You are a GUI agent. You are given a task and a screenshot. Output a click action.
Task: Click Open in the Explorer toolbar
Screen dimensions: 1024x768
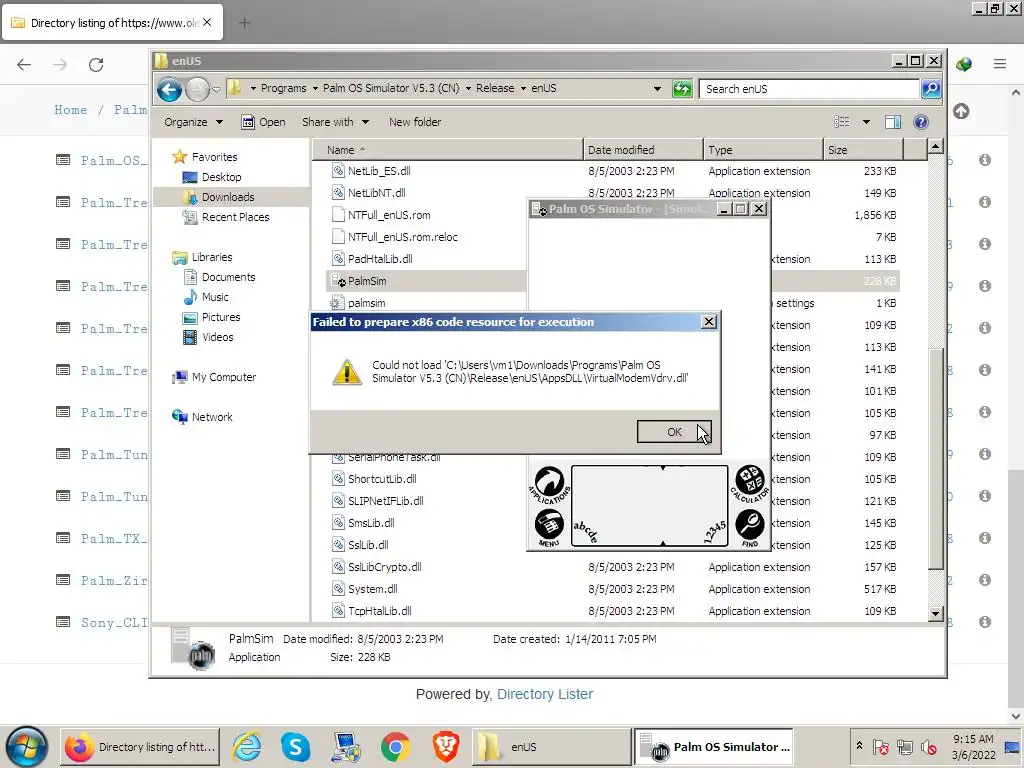pos(263,122)
